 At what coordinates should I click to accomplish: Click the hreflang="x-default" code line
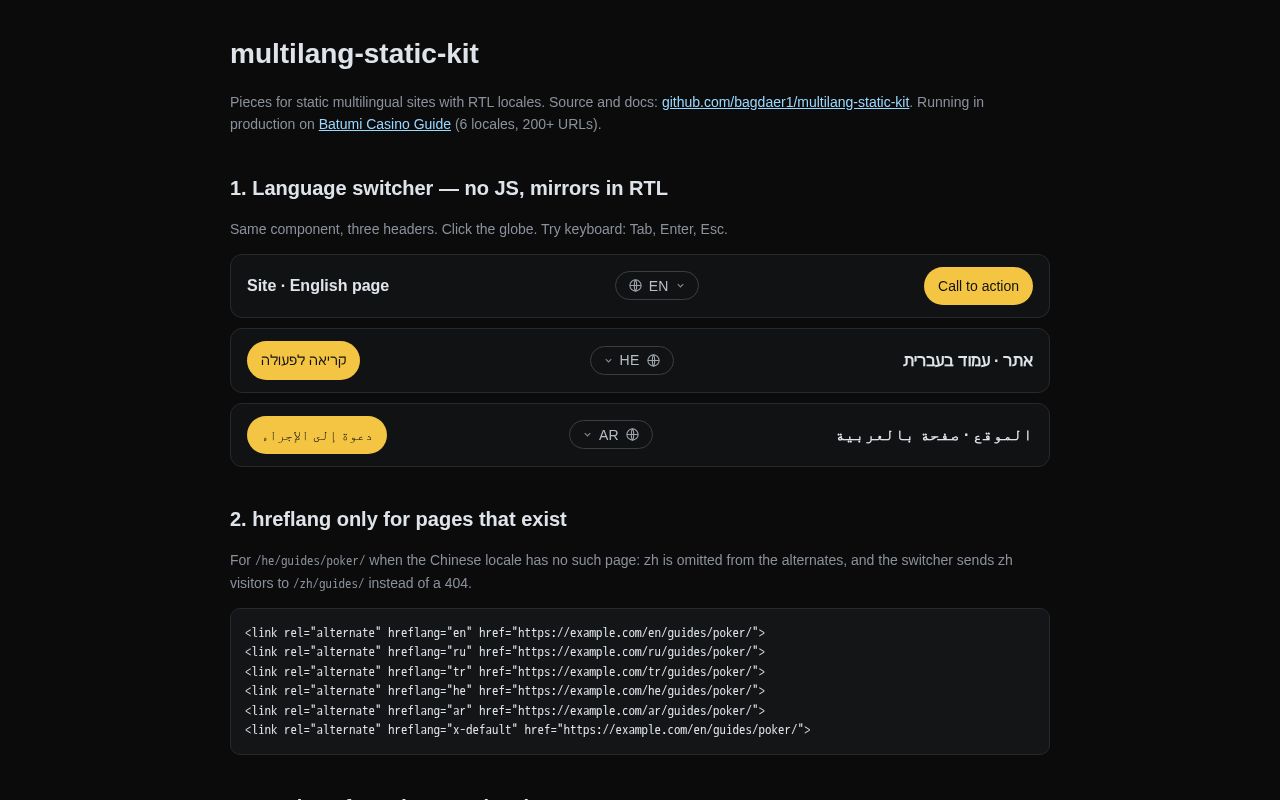[x=528, y=730]
